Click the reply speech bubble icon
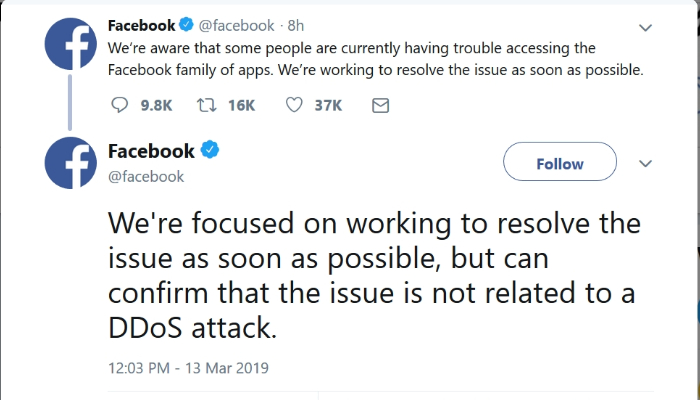This screenshot has width=700, height=400. click(119, 105)
